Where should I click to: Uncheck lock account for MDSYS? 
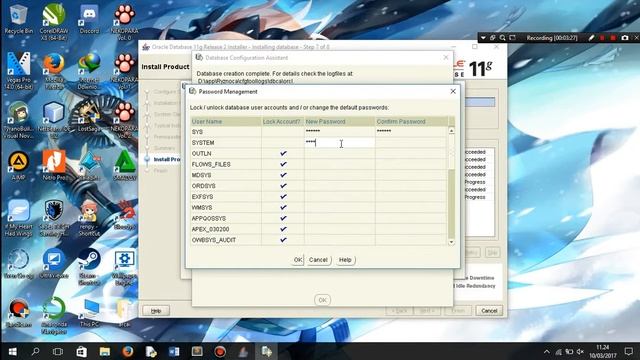(x=283, y=175)
